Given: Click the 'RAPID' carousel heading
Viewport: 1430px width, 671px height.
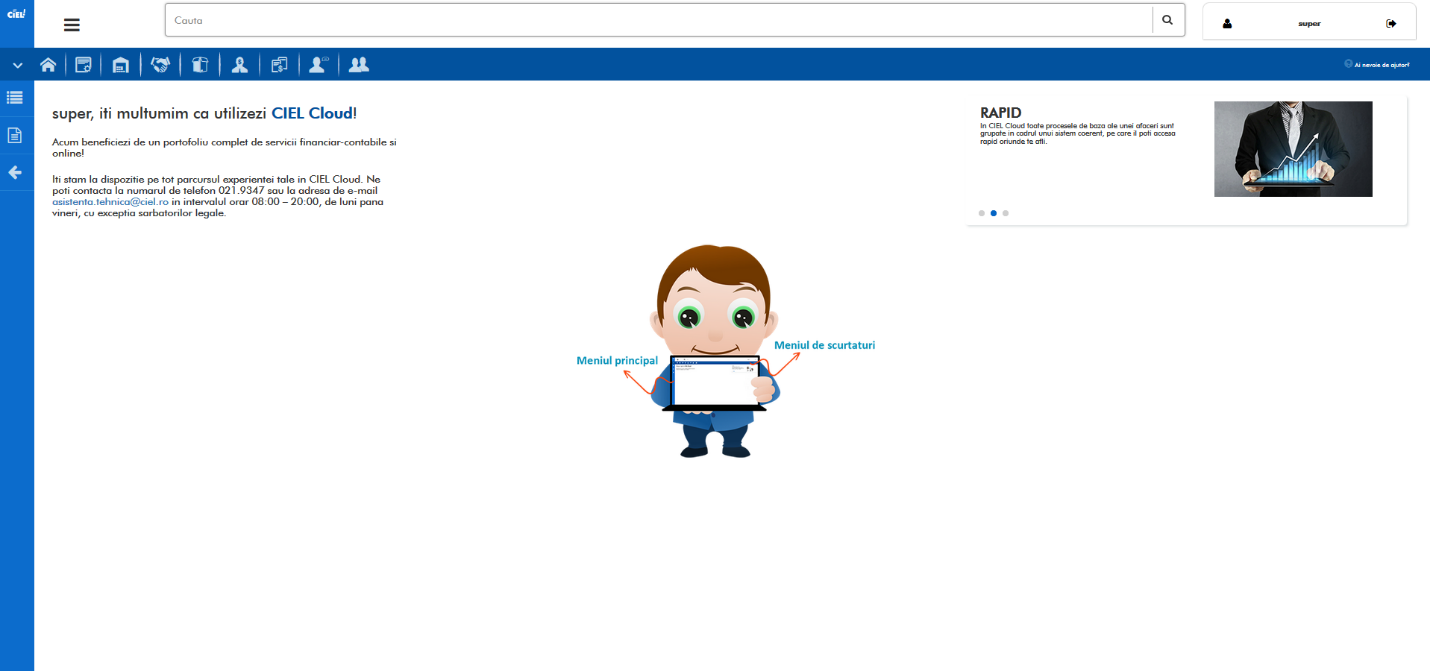Looking at the screenshot, I should pyautogui.click(x=1001, y=113).
